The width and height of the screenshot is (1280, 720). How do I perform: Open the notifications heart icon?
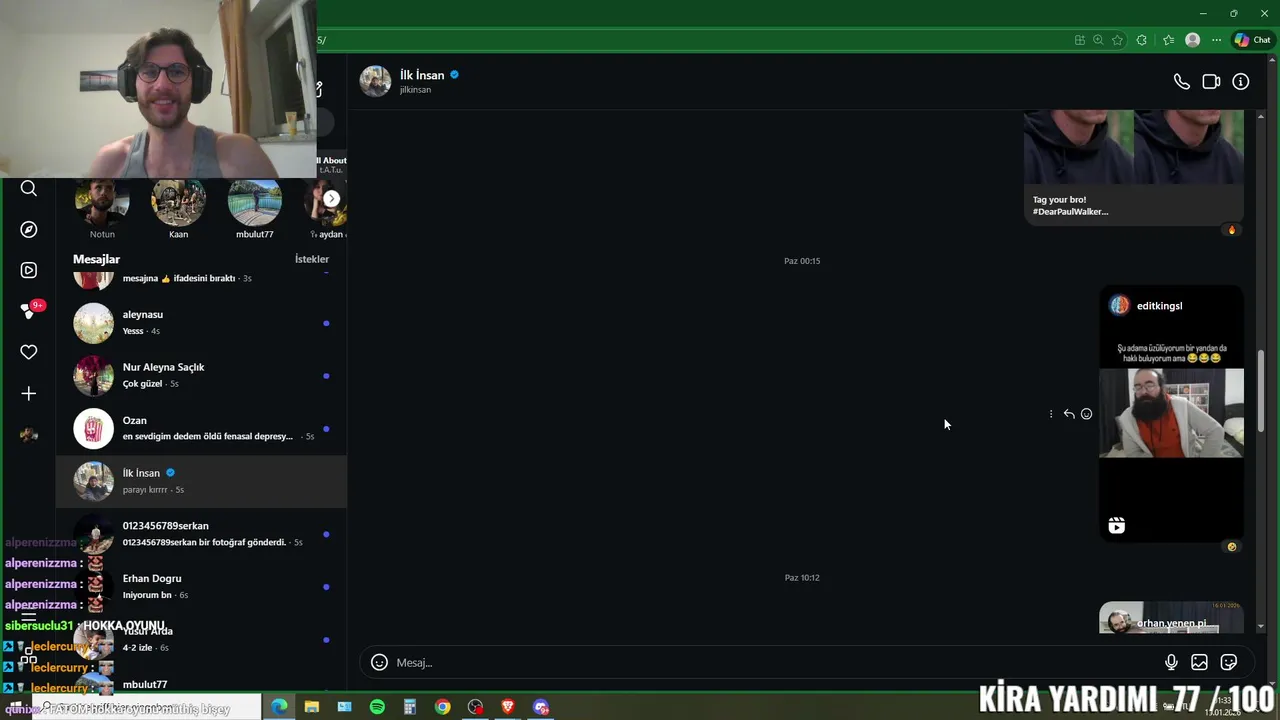tap(29, 352)
